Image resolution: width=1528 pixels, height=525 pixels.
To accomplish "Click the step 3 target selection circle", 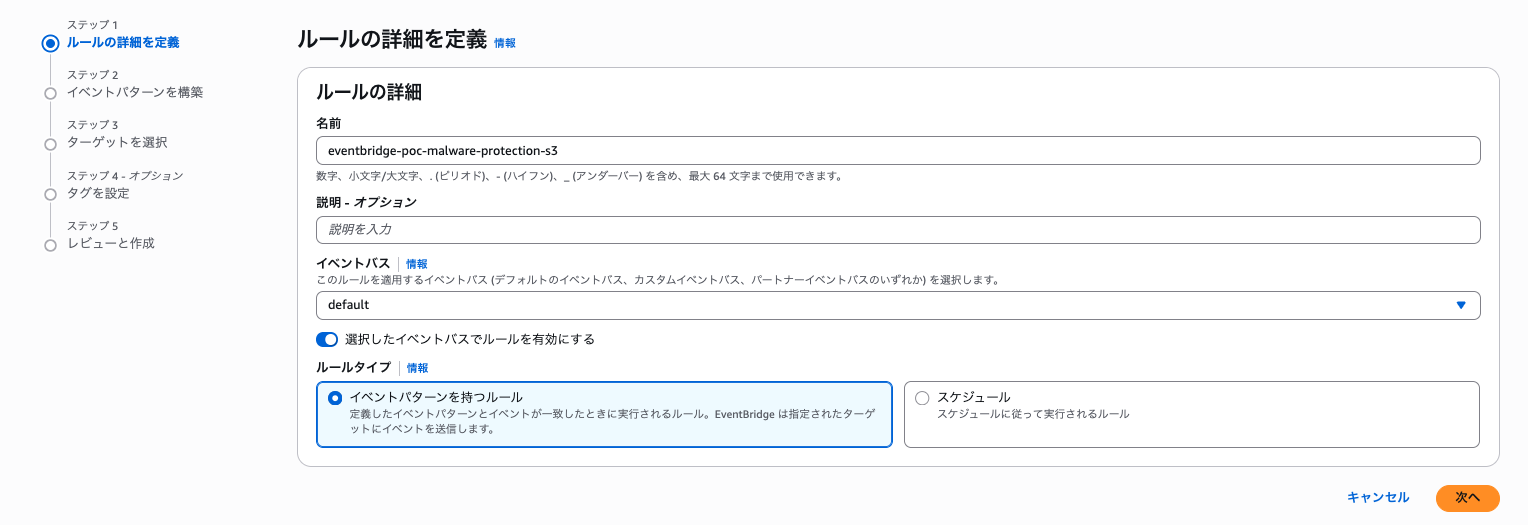I will pos(50,144).
